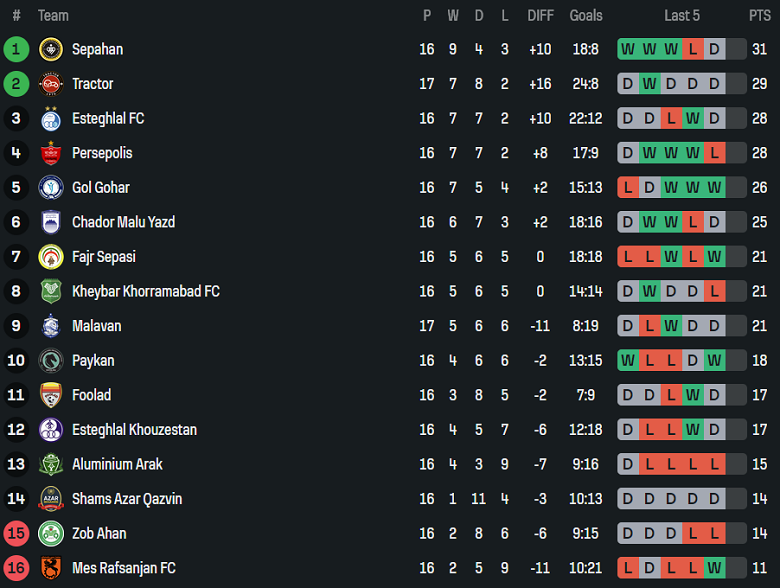780x588 pixels.
Task: Open Chador Malu Yazd team page
Action: pyautogui.click(x=123, y=222)
